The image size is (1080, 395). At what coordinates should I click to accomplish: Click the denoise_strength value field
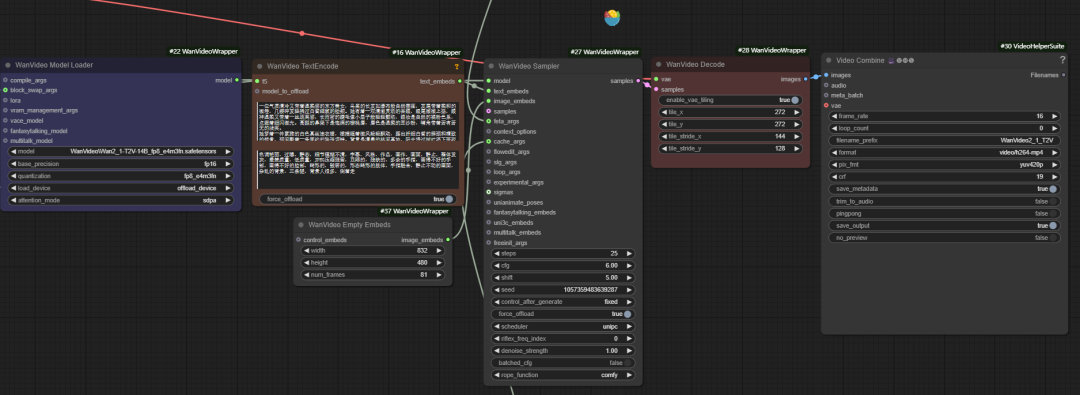[x=562, y=351]
